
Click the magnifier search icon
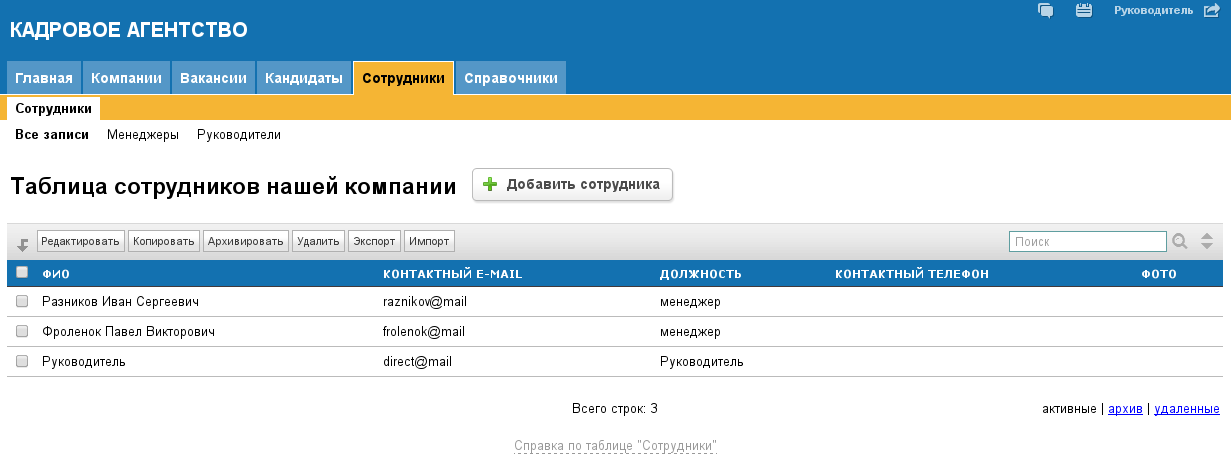(x=1181, y=241)
